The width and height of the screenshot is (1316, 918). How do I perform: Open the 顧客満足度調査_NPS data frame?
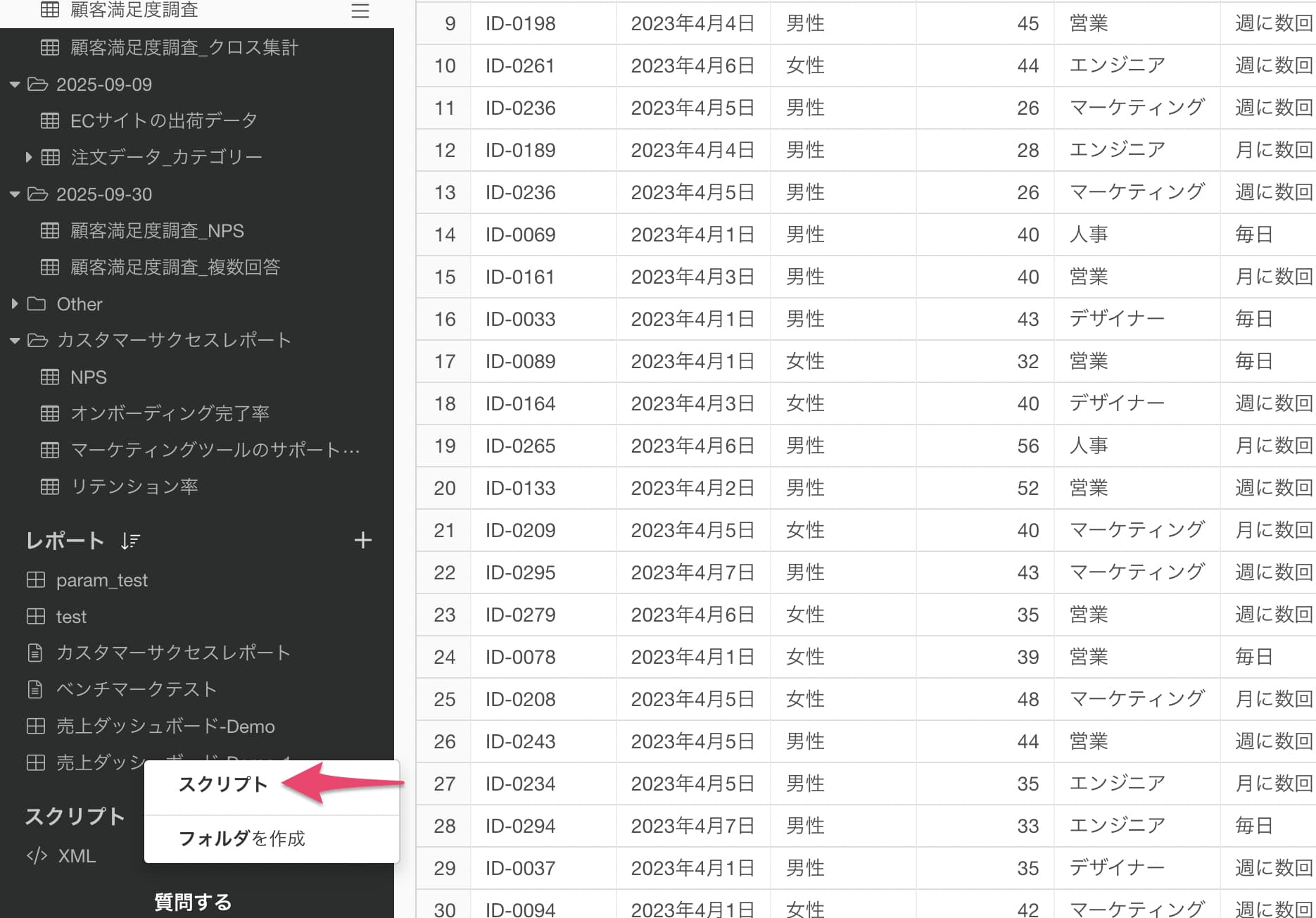157,231
